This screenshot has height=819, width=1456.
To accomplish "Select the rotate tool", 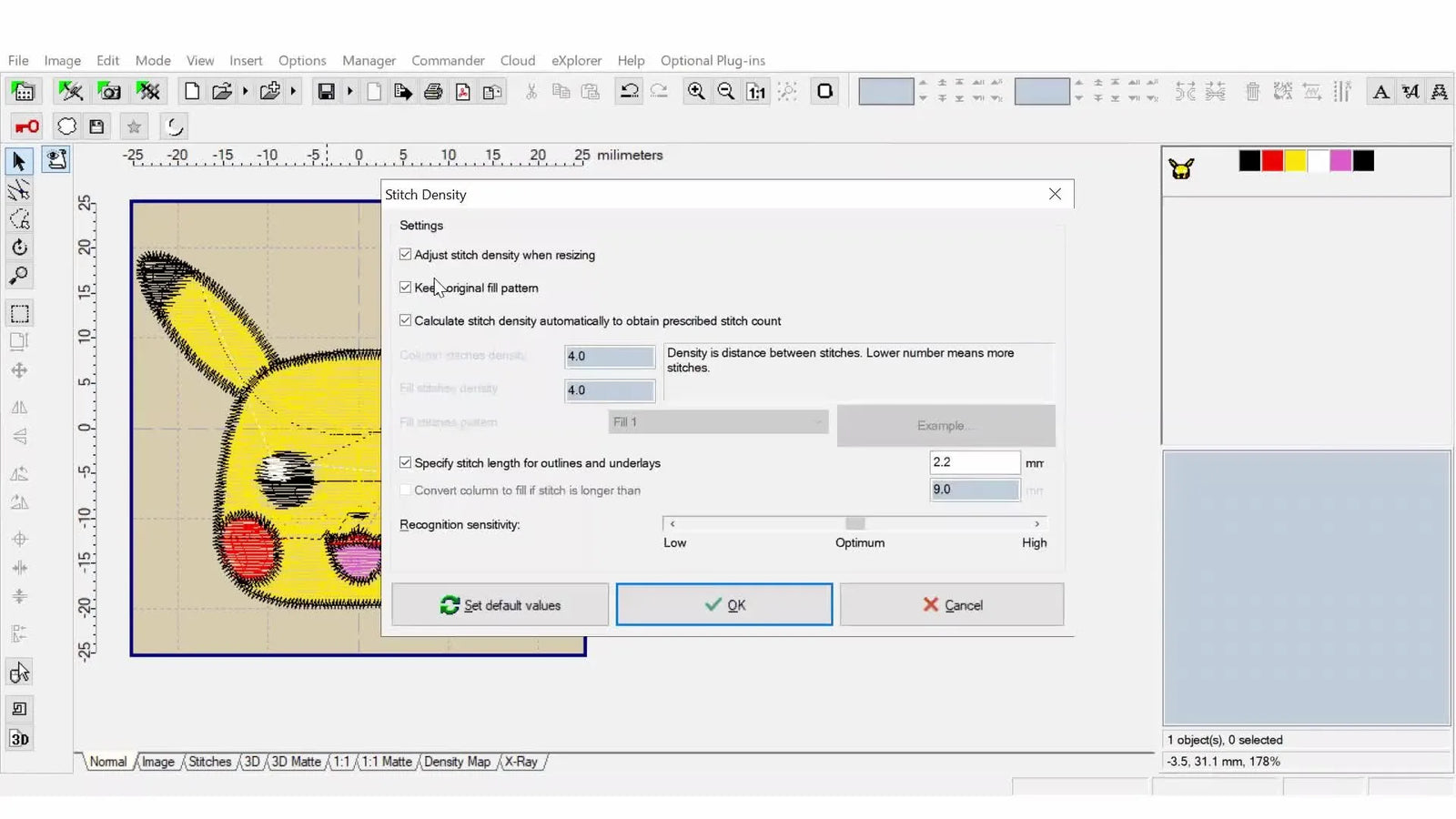I will [19, 247].
